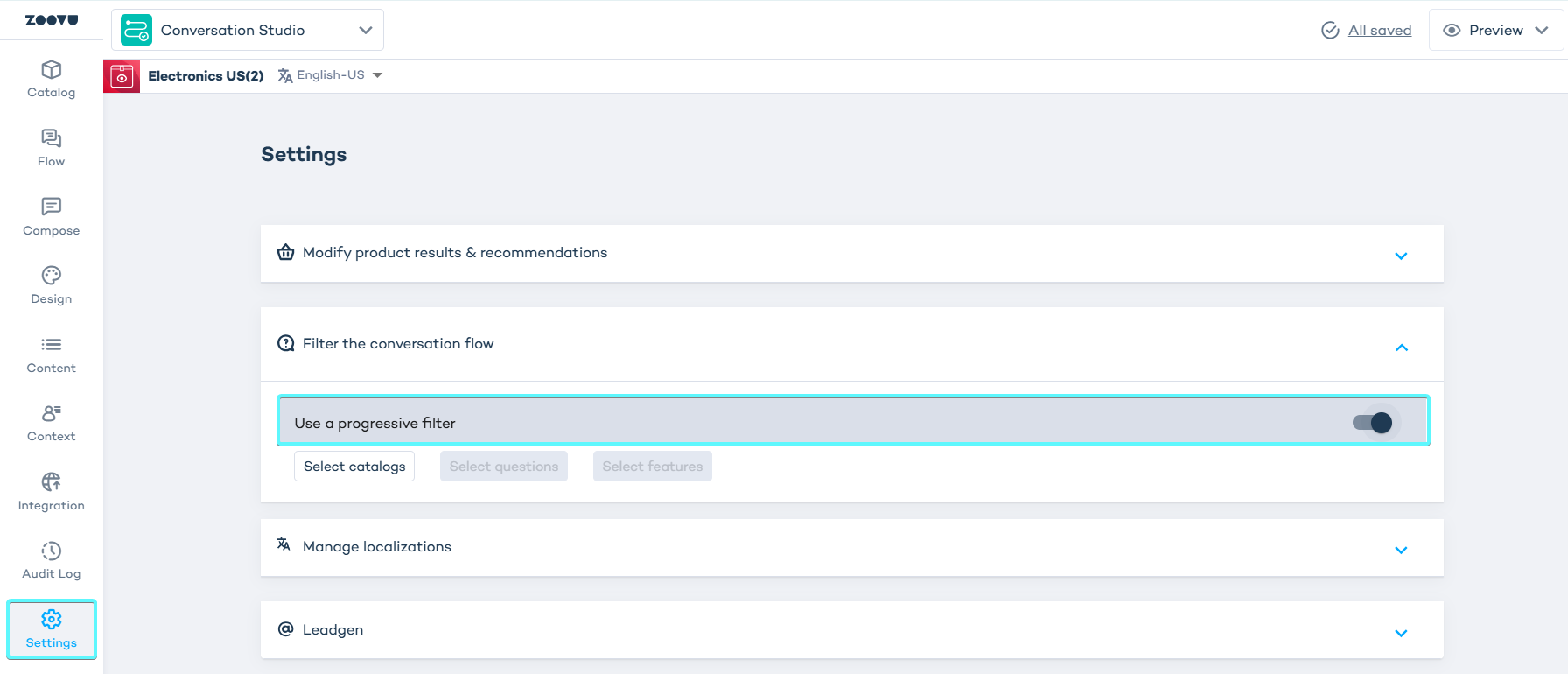
Task: Open the Conversation Studio app dropdown
Action: (248, 30)
